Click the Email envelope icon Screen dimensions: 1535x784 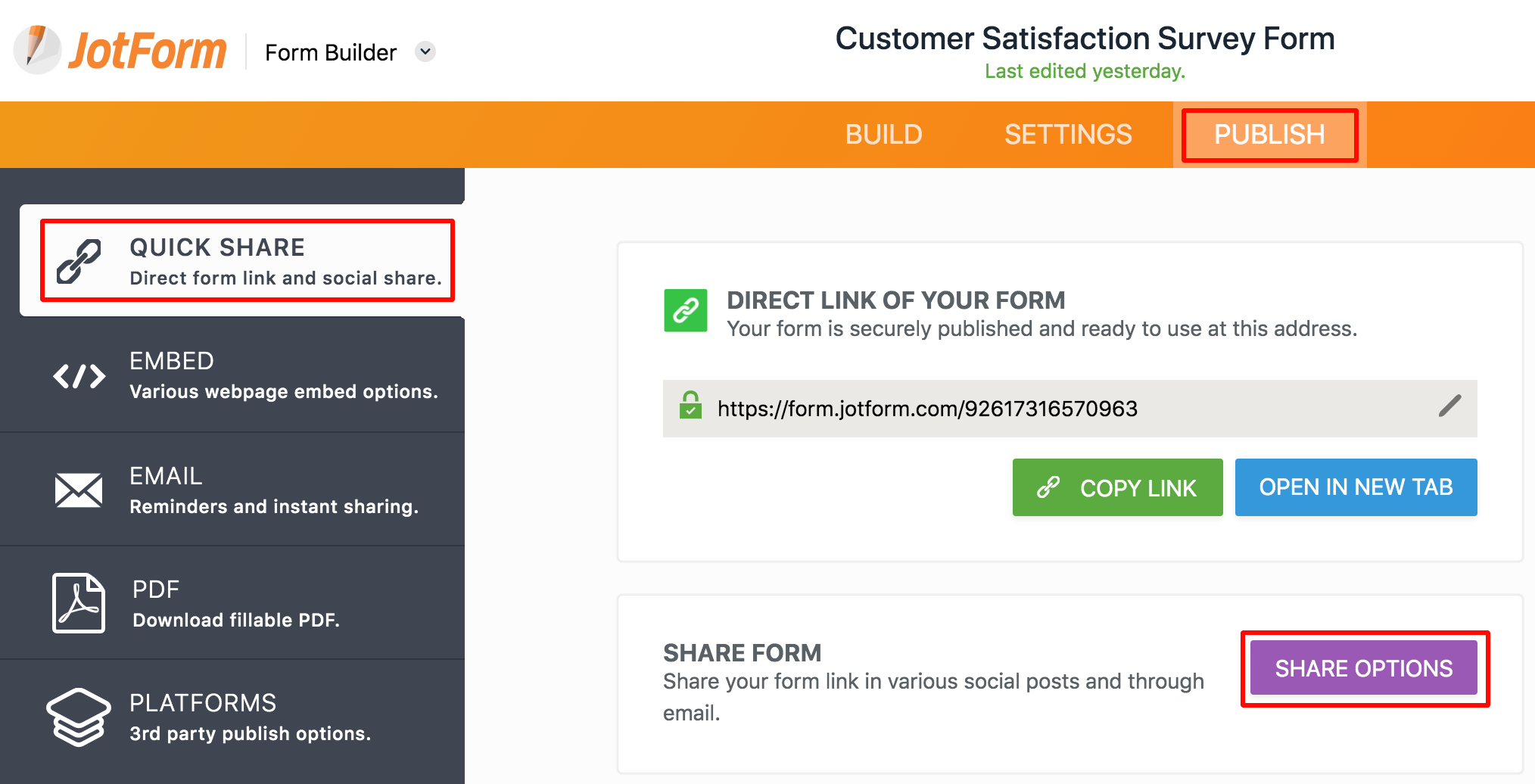(x=79, y=490)
